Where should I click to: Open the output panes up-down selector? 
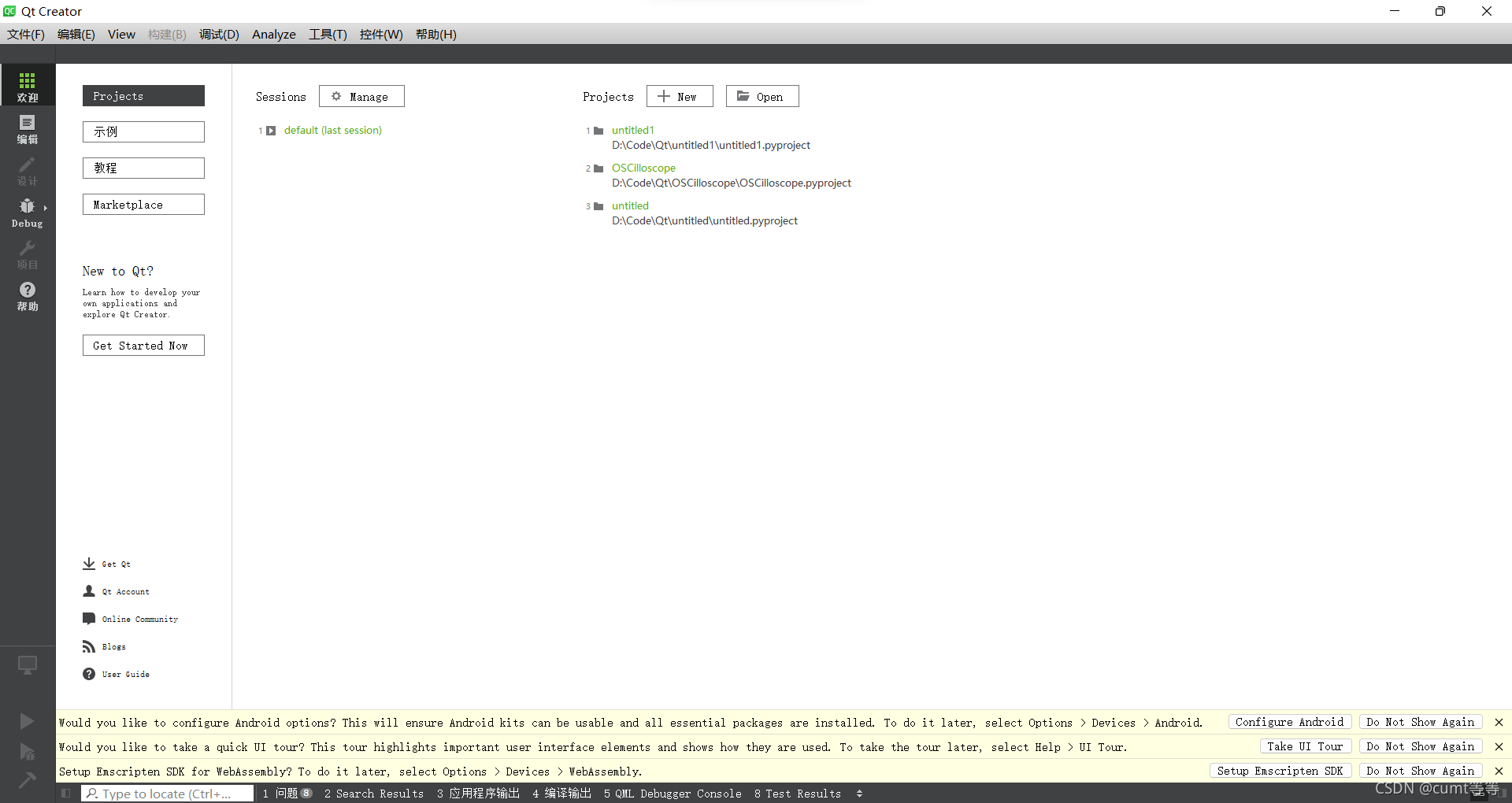859,794
